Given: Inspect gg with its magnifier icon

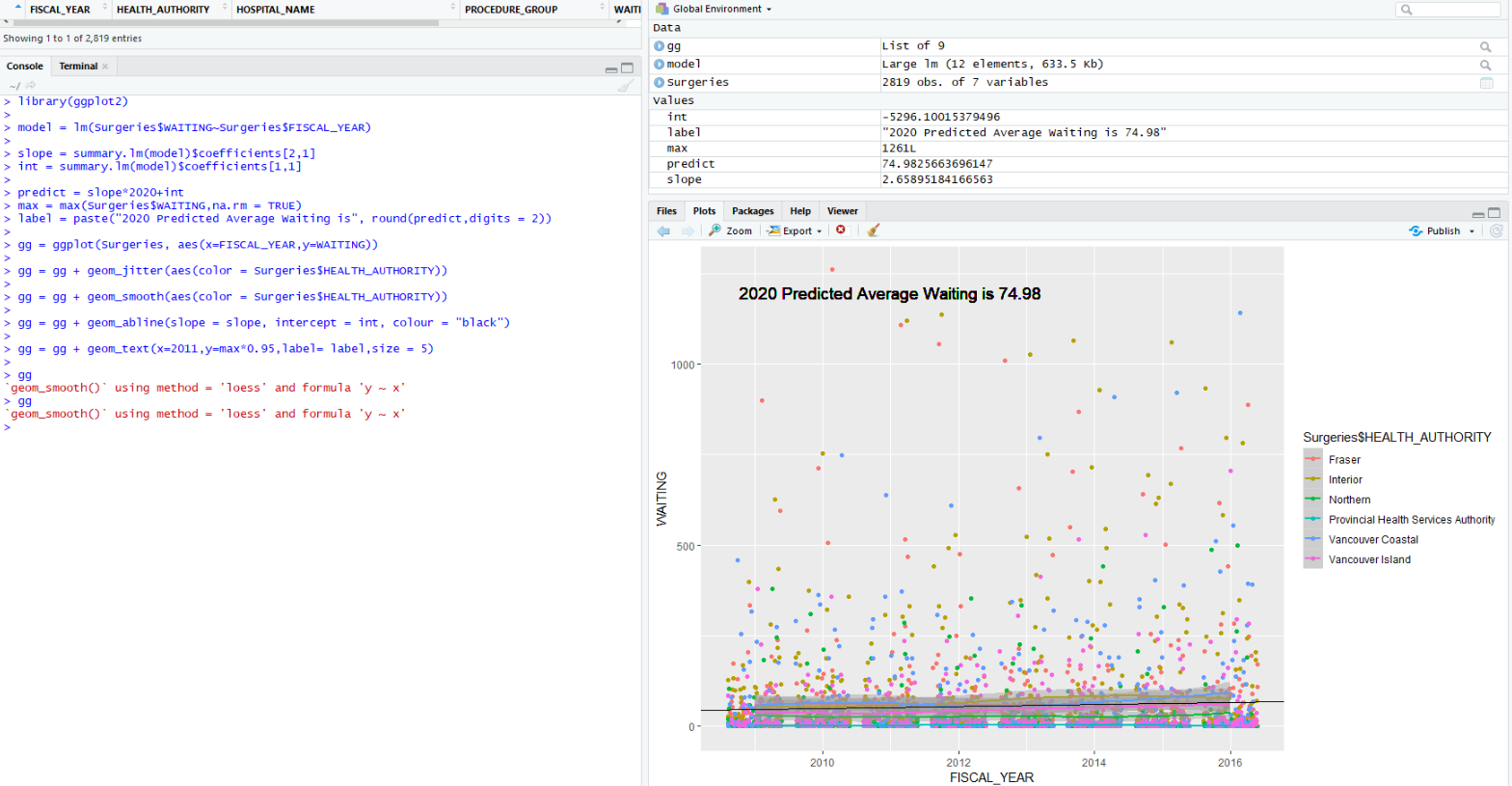Looking at the screenshot, I should (1486, 46).
